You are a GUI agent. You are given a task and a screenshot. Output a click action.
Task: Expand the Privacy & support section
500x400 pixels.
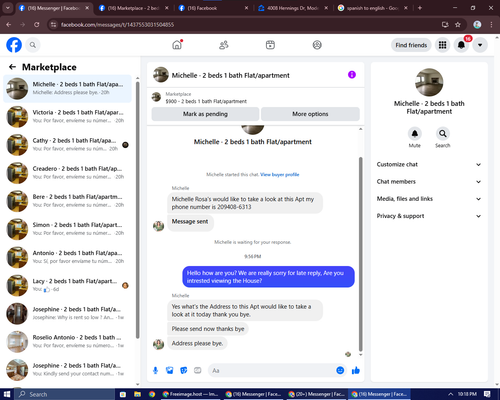[x=429, y=216]
